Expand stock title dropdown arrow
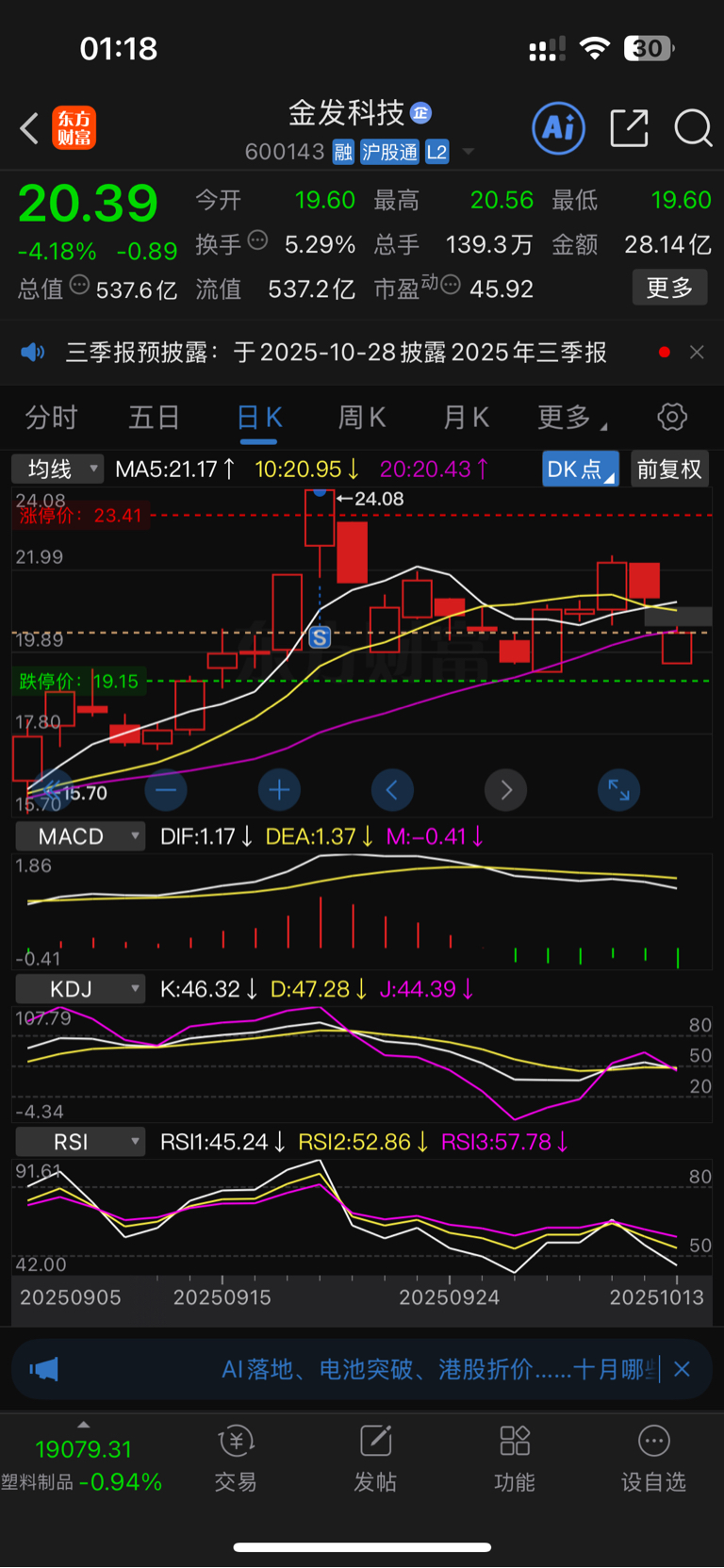The height and width of the screenshot is (1568, 724). point(469,152)
